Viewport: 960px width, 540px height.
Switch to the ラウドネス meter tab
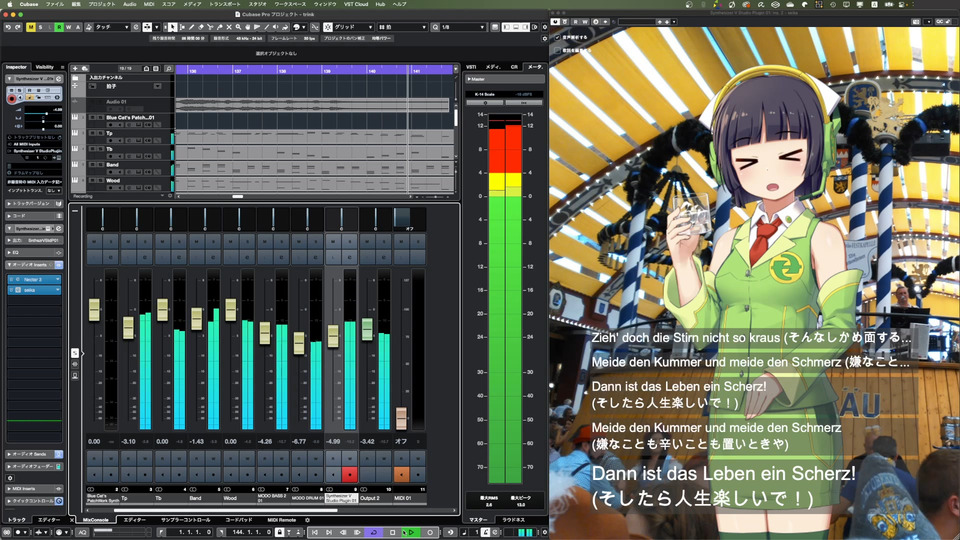click(x=514, y=520)
